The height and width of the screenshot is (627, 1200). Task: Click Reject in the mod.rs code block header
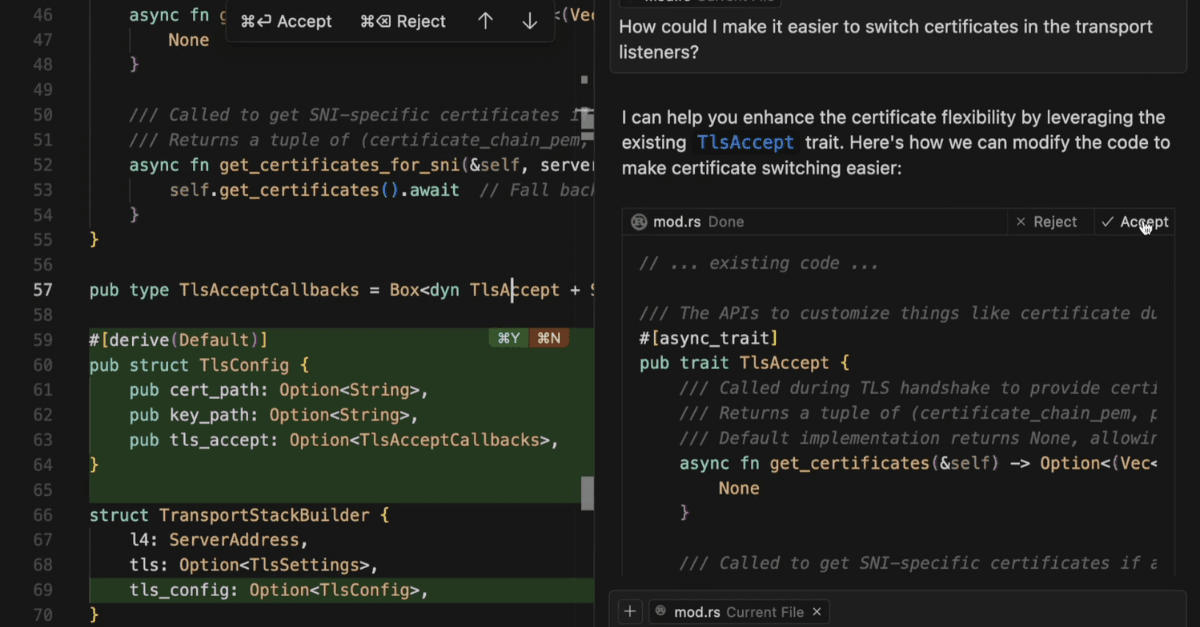[x=1046, y=222]
